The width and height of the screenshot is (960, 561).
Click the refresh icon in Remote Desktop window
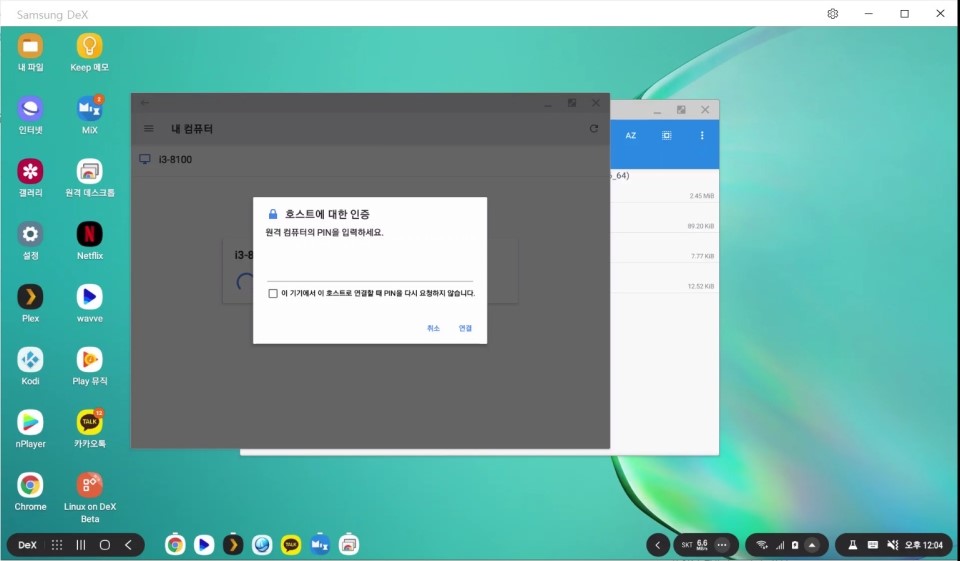(593, 129)
